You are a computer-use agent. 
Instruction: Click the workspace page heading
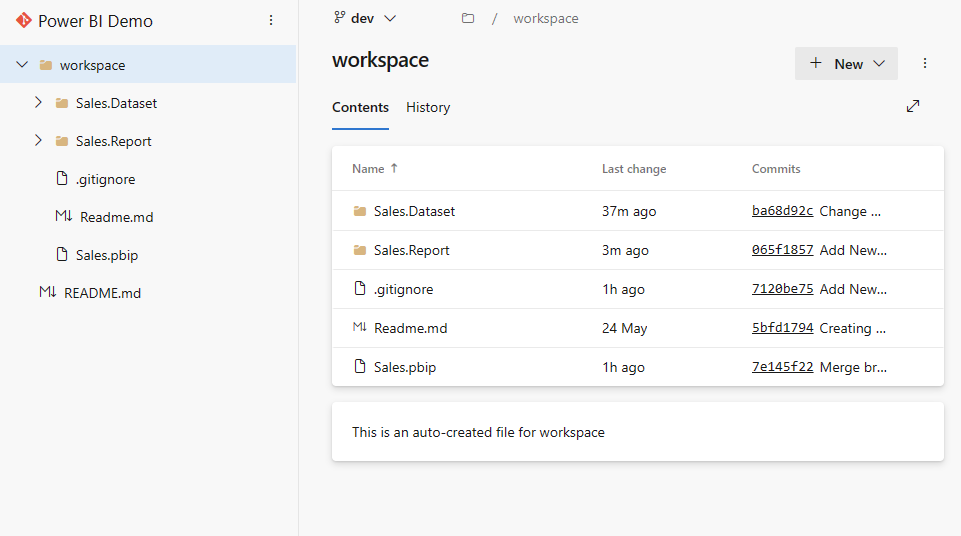[x=381, y=60]
